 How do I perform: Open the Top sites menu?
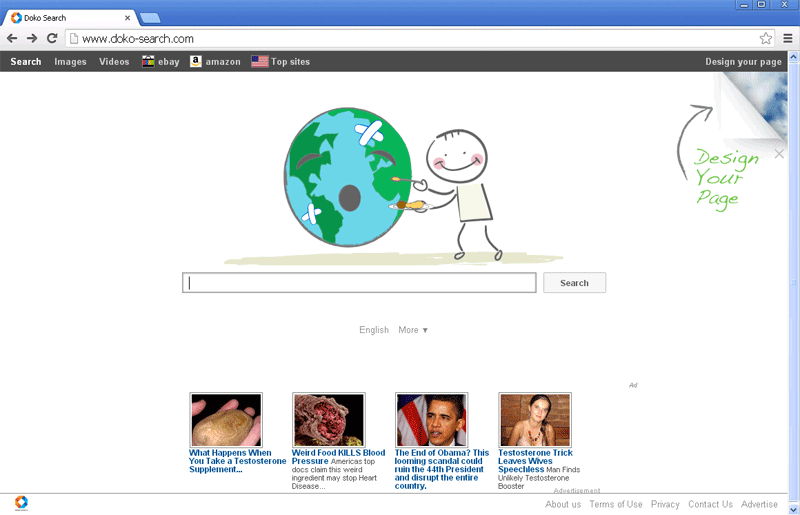coord(281,62)
